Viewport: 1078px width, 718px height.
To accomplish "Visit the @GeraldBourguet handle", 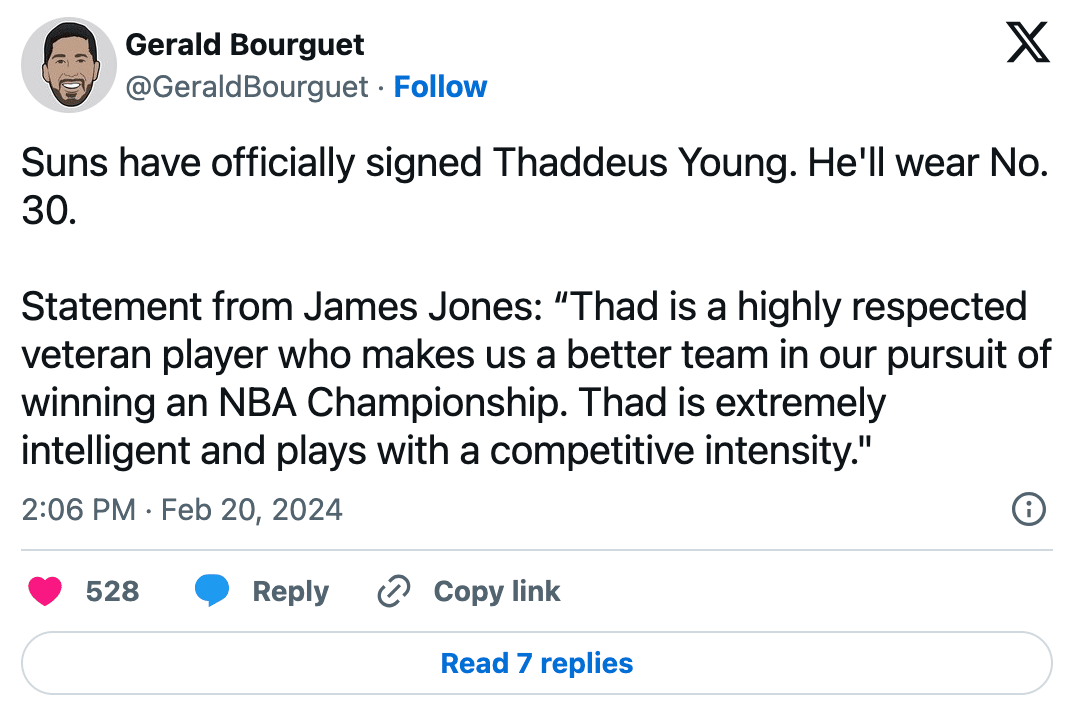I will [x=248, y=87].
